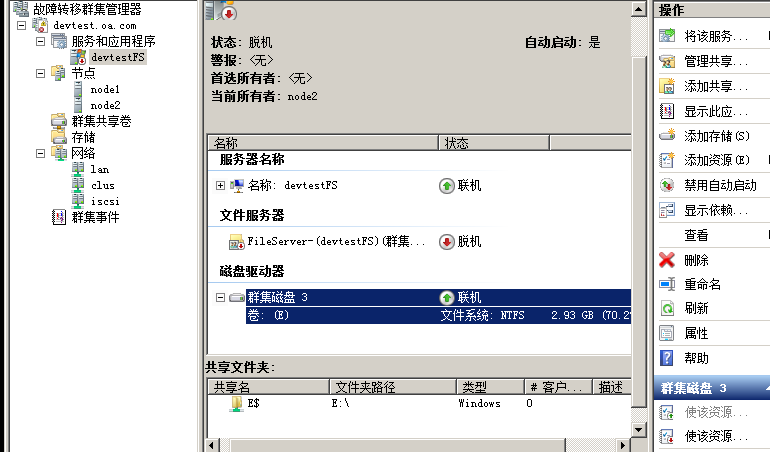770x452 pixels.
Task: Click the 禁用自动启动 action icon
Action: pyautogui.click(x=667, y=185)
